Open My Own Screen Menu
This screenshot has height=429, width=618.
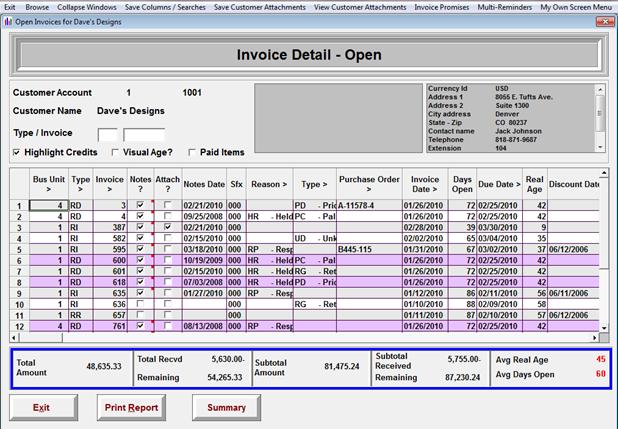tap(575, 7)
